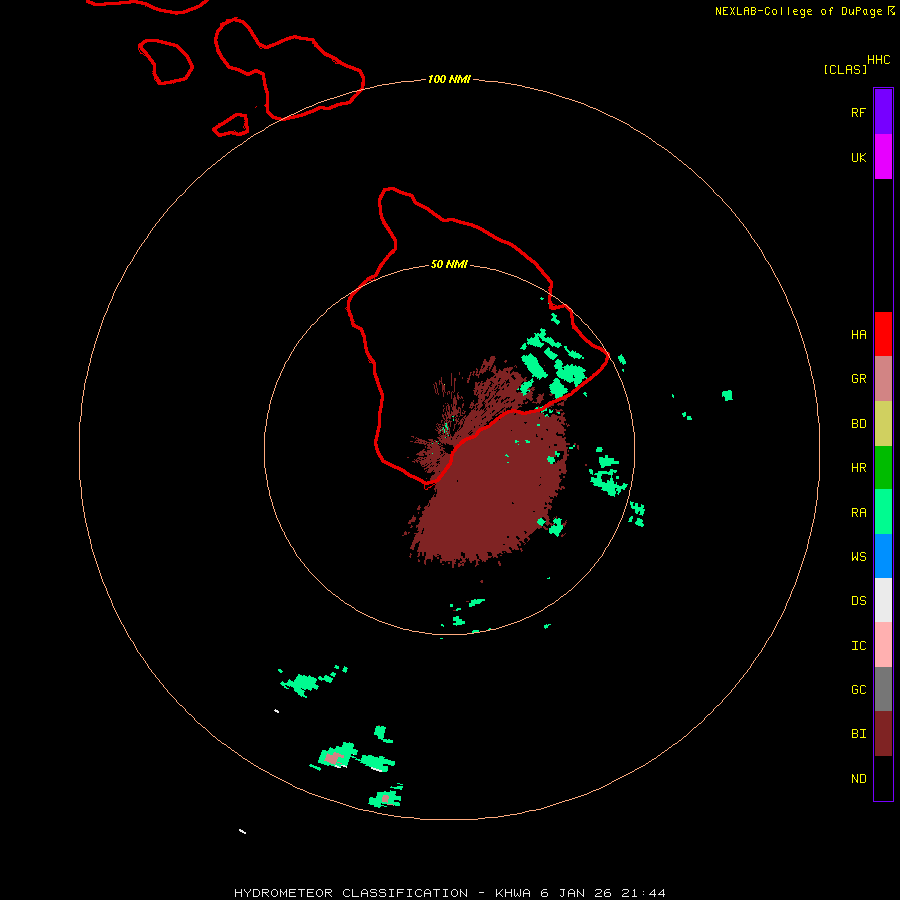Click the DS legend label
Image resolution: width=900 pixels, height=900 pixels.
pos(858,601)
